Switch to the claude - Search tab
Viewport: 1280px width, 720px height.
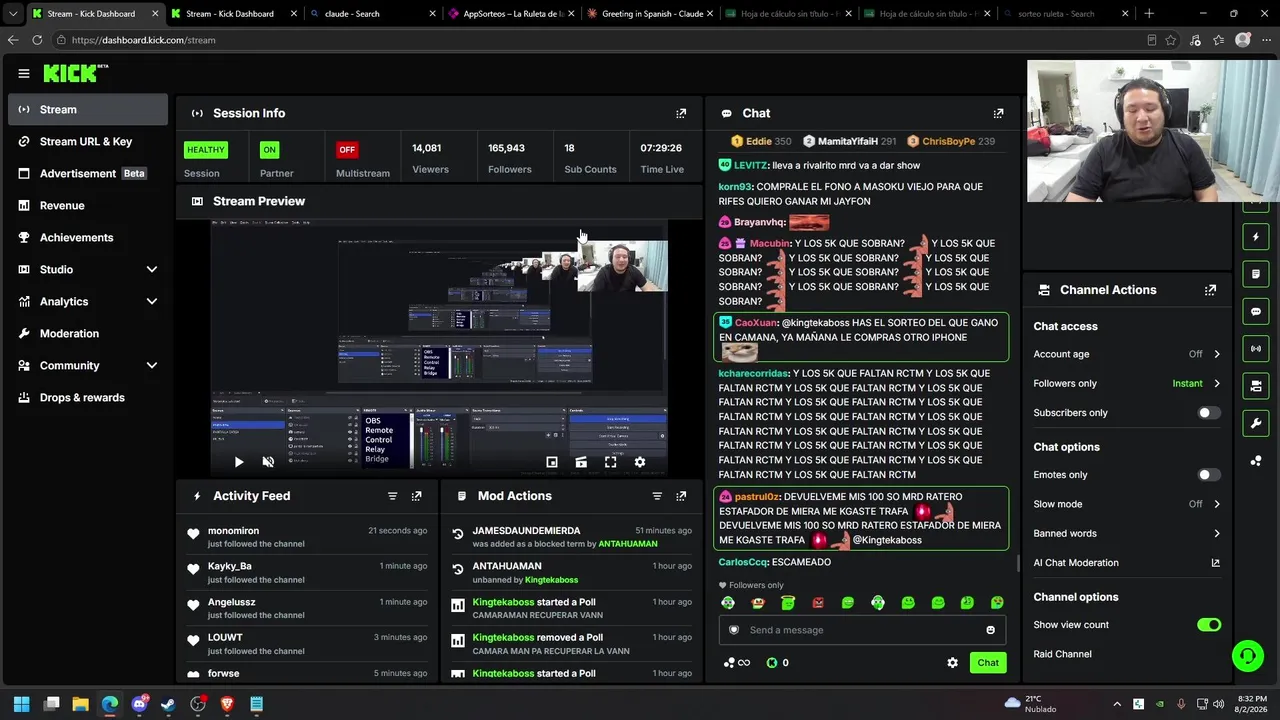[x=373, y=14]
